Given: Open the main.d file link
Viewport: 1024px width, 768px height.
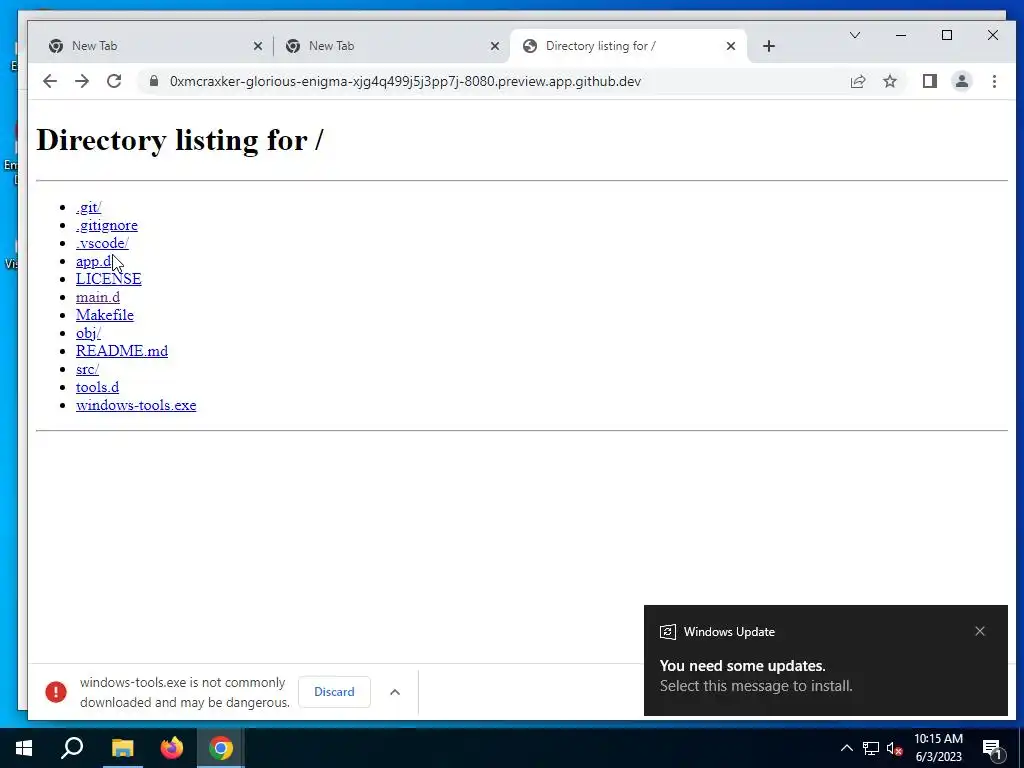Looking at the screenshot, I should click(98, 297).
